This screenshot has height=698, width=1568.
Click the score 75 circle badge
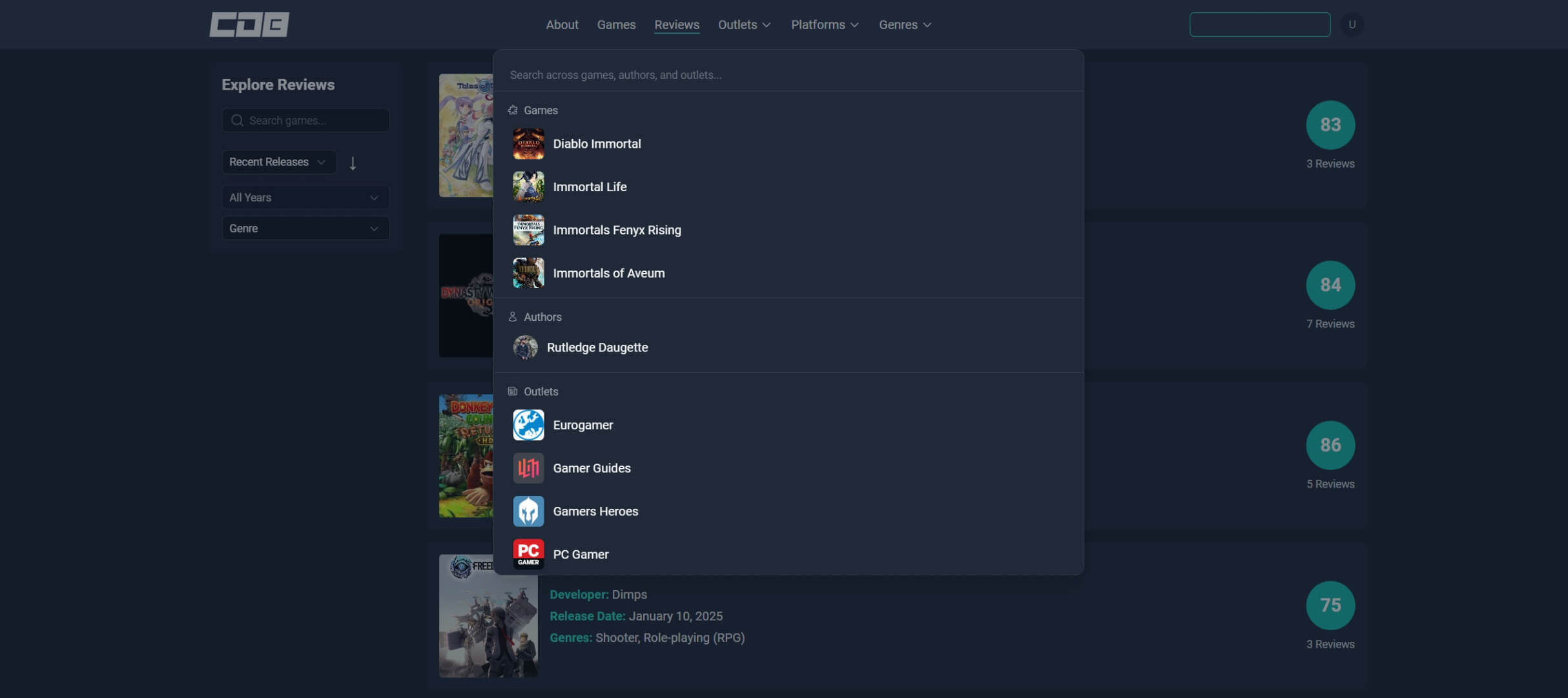point(1330,605)
